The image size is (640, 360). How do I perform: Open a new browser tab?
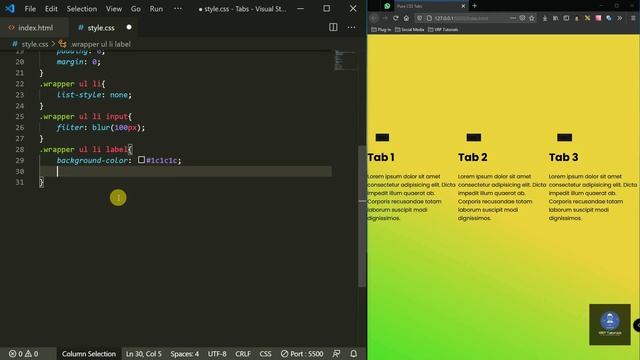pos(474,6)
